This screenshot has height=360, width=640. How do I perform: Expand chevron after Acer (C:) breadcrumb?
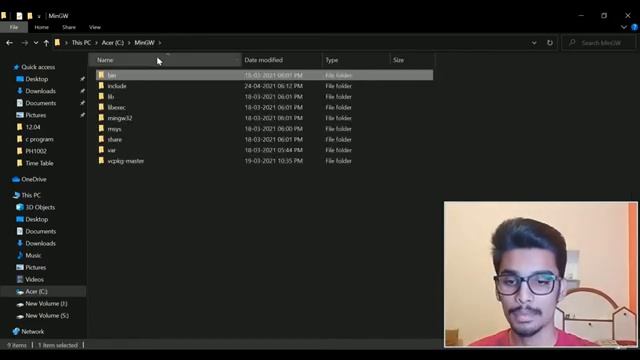point(129,42)
